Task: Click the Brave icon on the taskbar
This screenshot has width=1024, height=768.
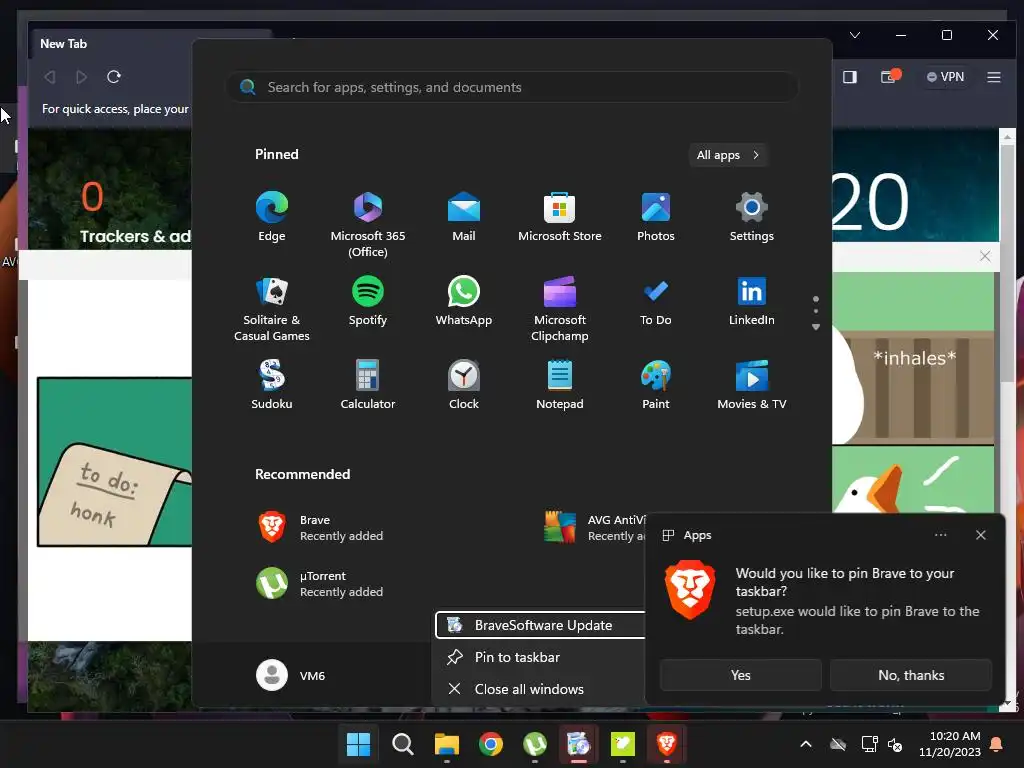Action: tap(667, 744)
